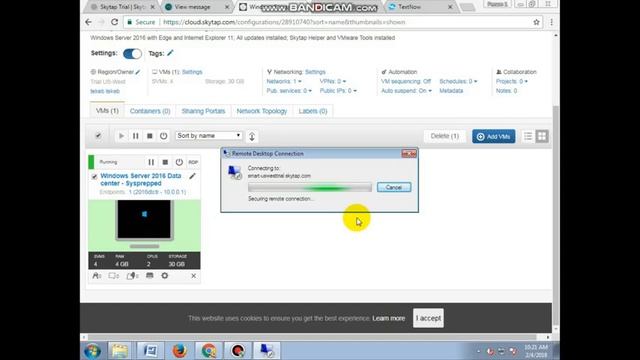
Task: Toggle the Settings switch off
Action: 132,53
